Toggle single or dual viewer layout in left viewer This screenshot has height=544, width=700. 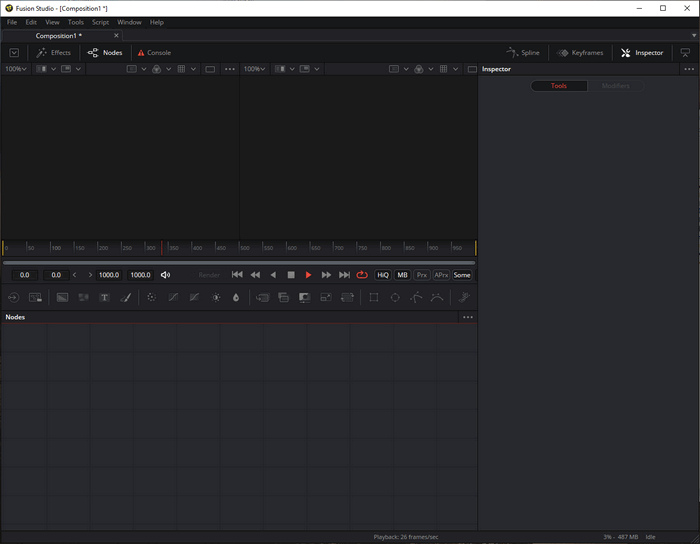click(210, 69)
